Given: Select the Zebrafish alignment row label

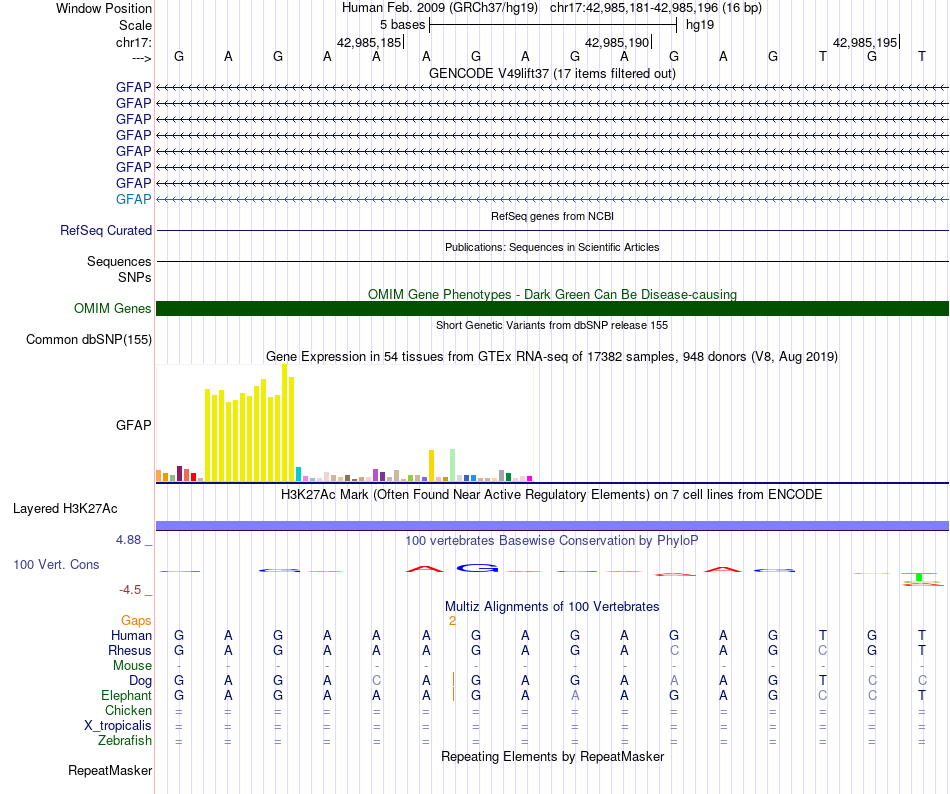Looking at the screenshot, I should 125,741.
